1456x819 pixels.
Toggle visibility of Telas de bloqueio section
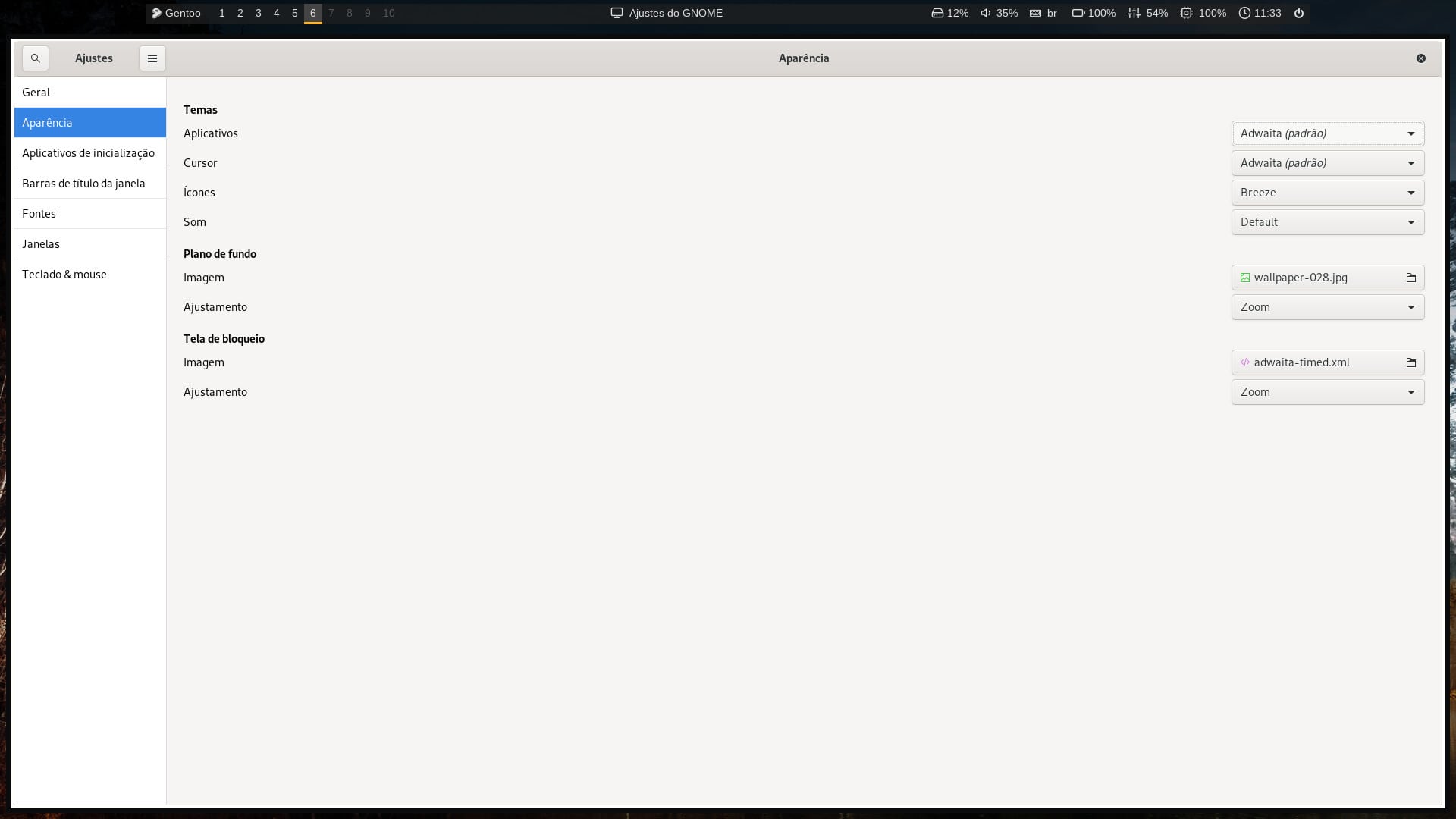[x=224, y=338]
